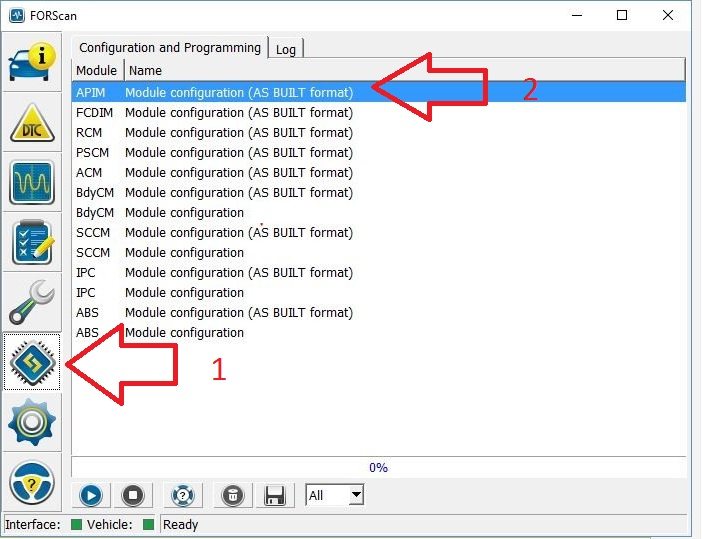Click the Play run button
This screenshot has height=539, width=702.
(x=91, y=495)
